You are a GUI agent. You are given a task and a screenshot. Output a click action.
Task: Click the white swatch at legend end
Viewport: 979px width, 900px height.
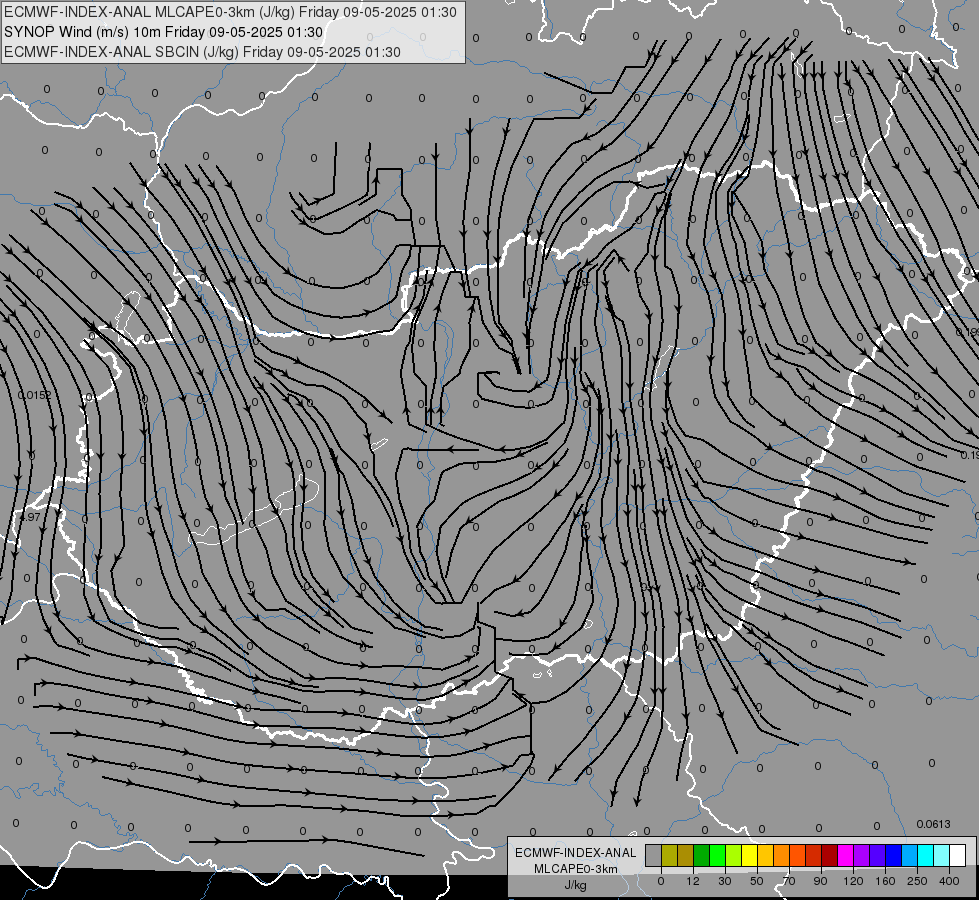coord(958,855)
